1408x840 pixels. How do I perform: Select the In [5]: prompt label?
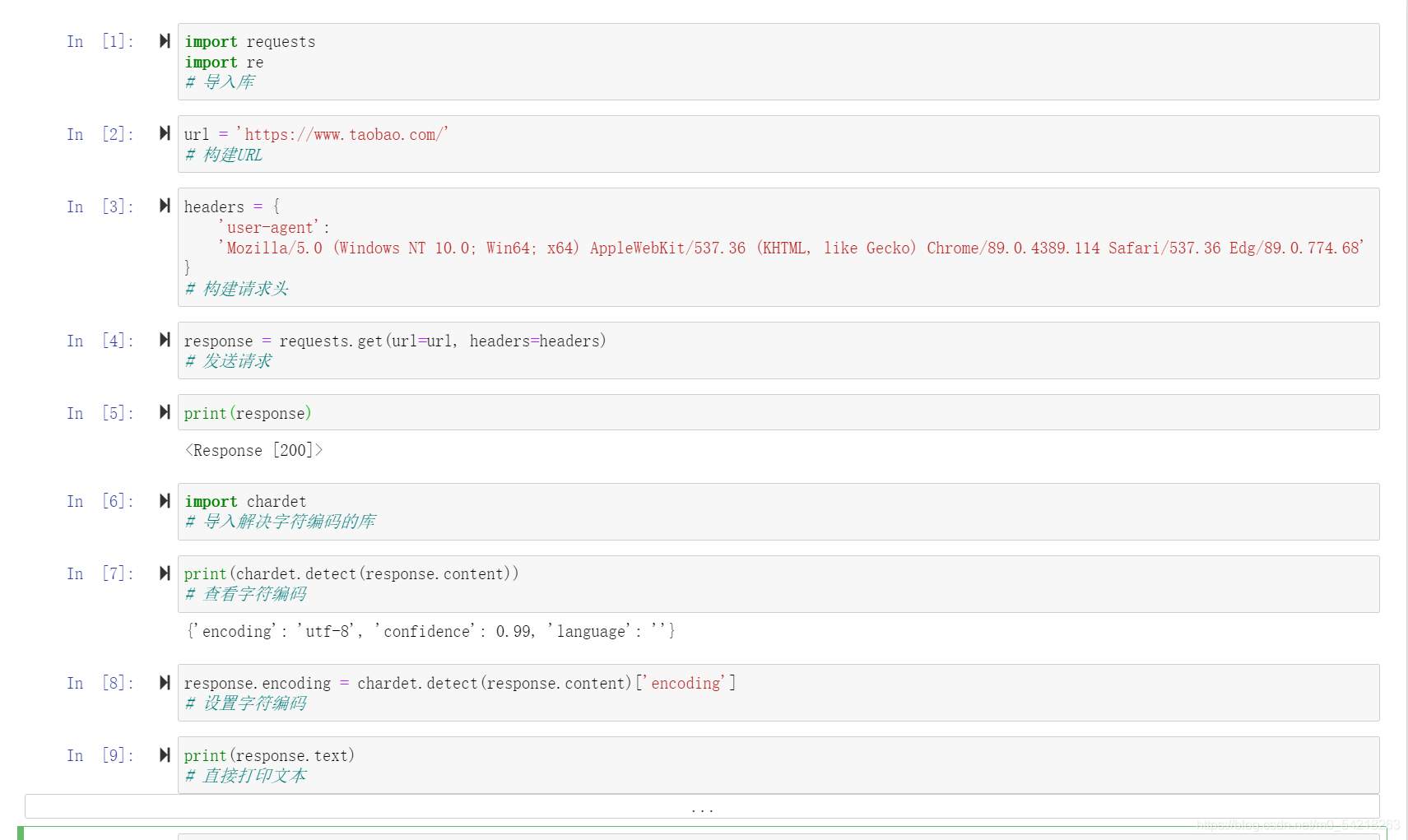100,413
